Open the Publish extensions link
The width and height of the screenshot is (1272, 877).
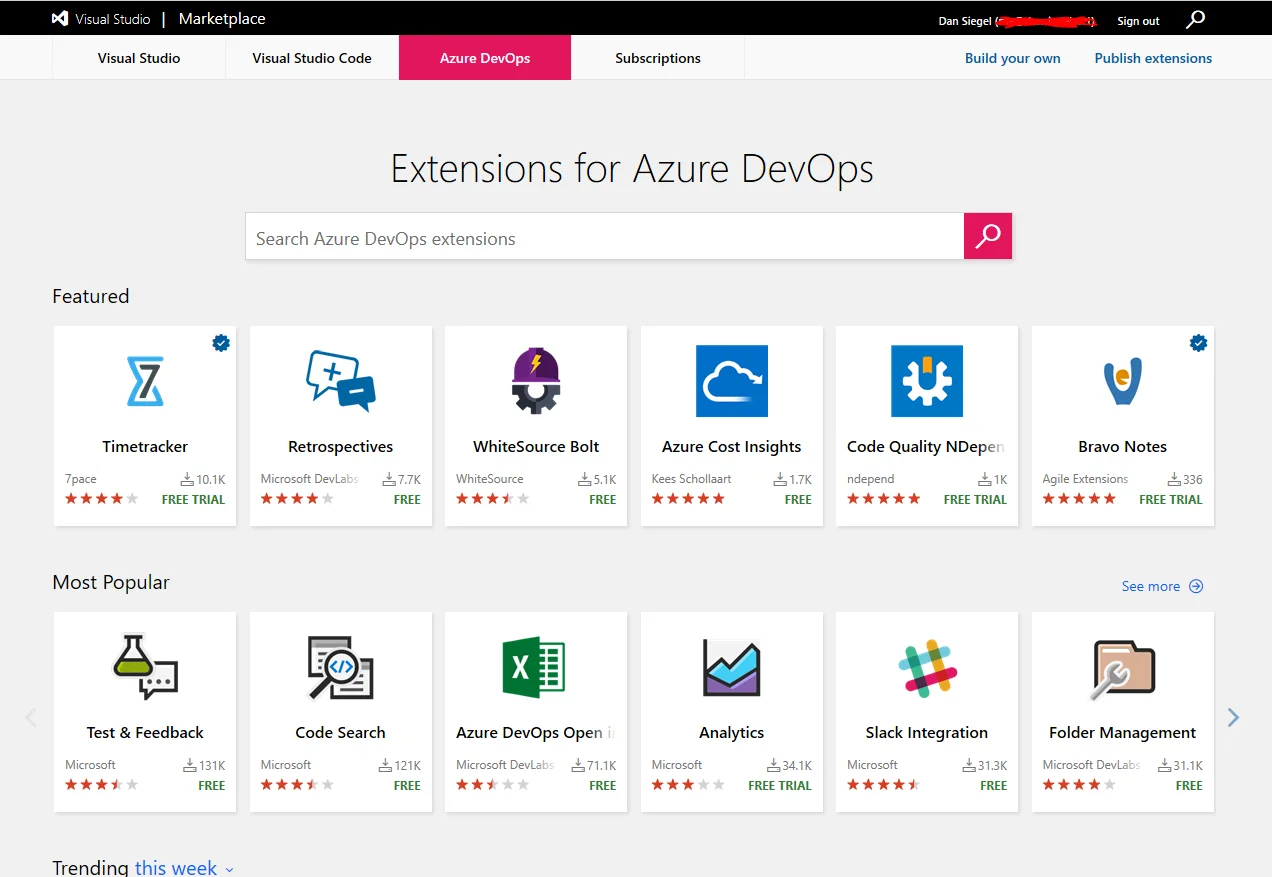pyautogui.click(x=1153, y=58)
